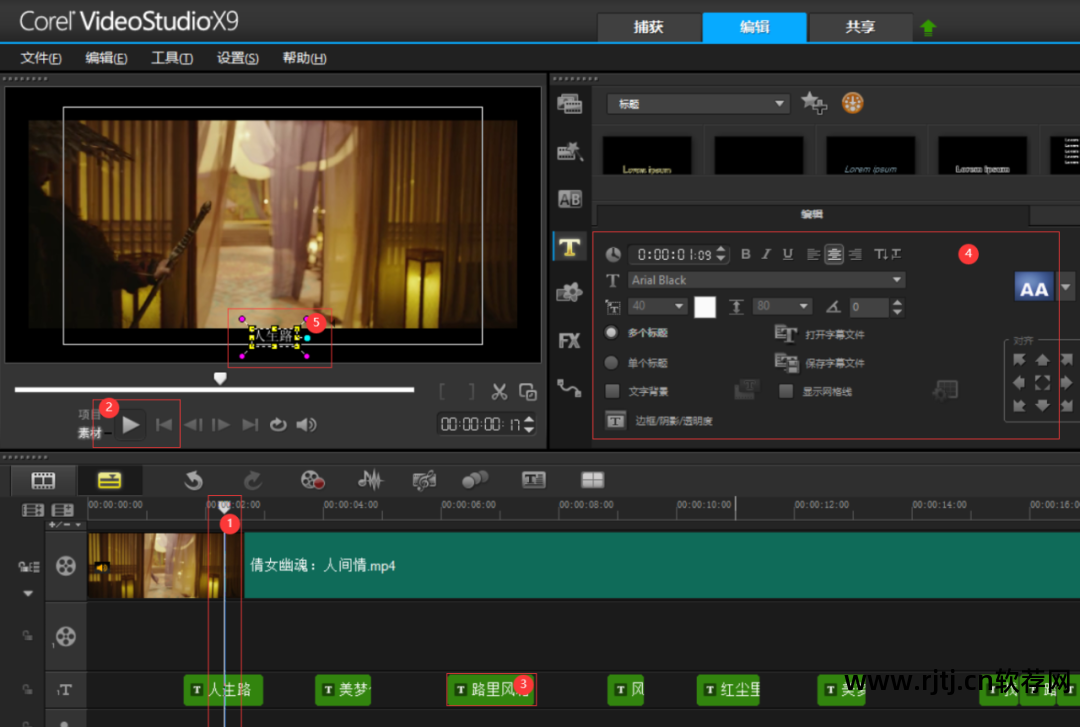Click the white font color swatch
The image size is (1080, 727).
click(705, 307)
